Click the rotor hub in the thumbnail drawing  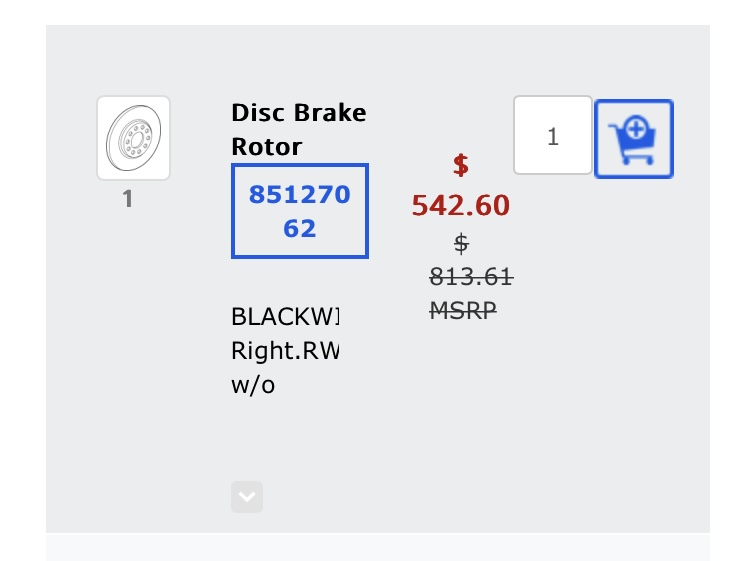click(x=136, y=140)
